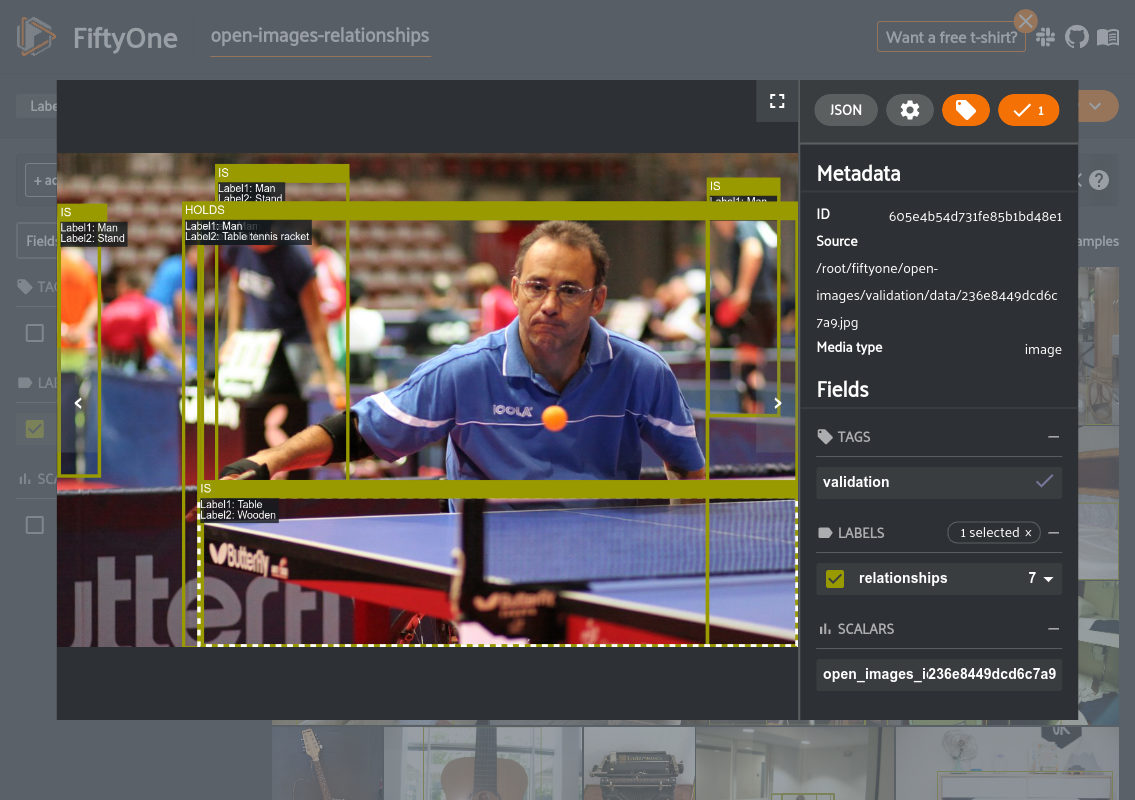
Task: Toggle the validation tag checkmark
Action: coord(1044,482)
